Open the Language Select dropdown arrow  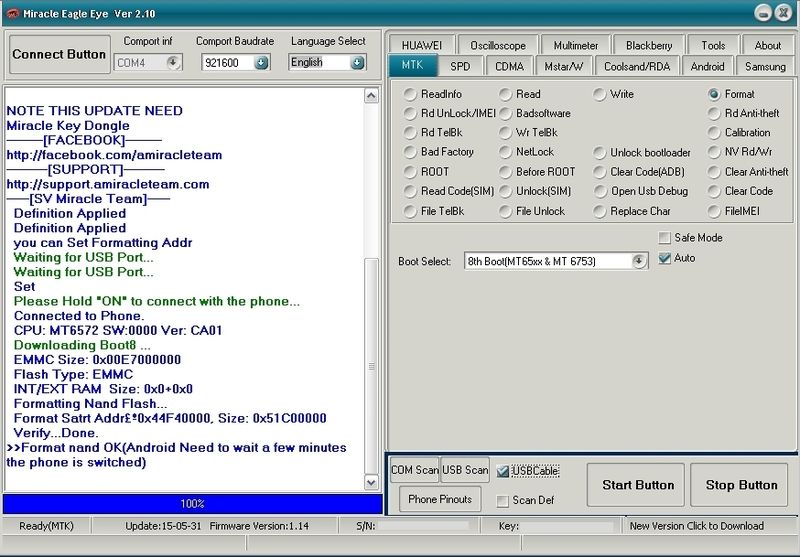[358, 63]
